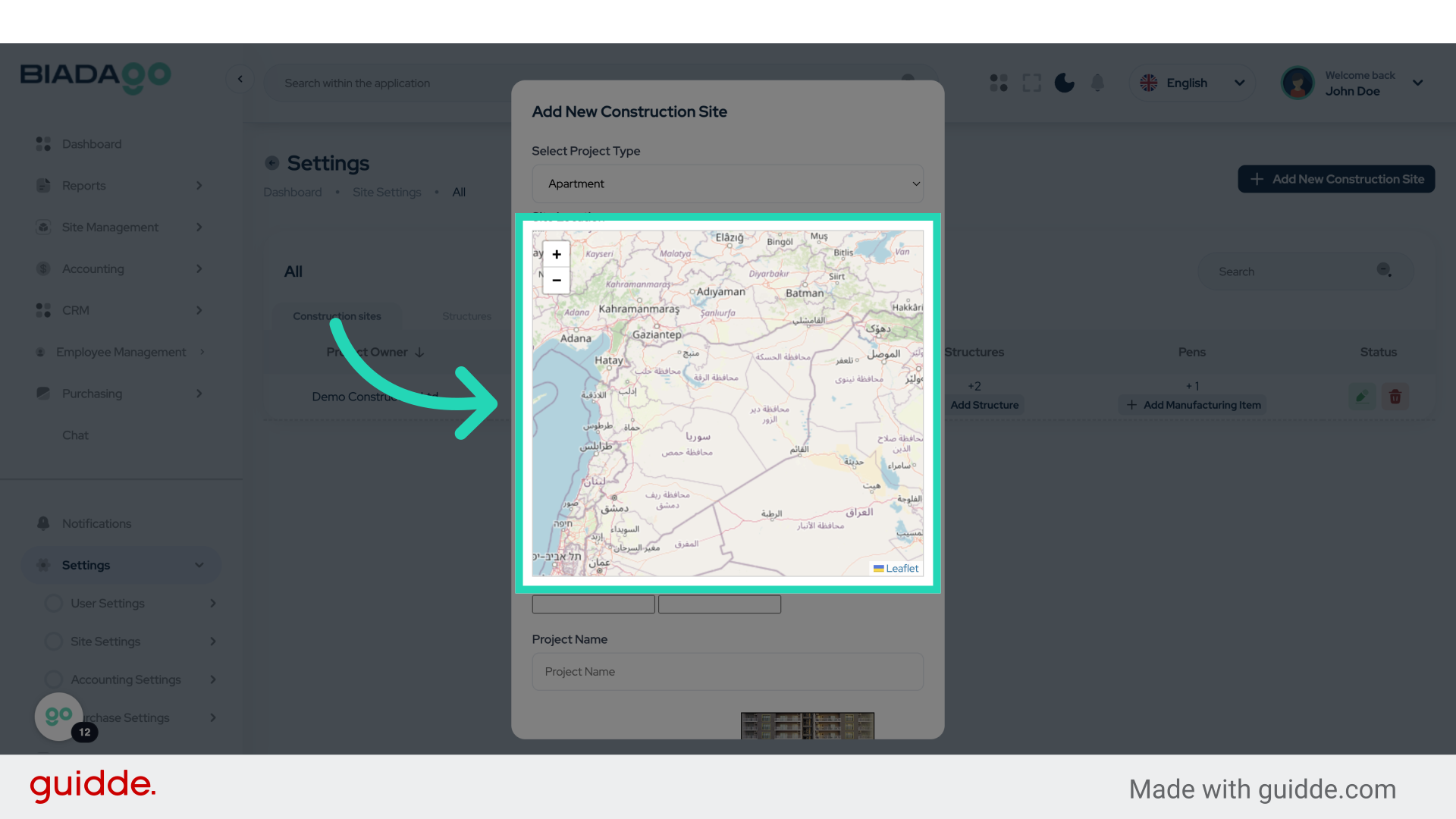This screenshot has height=819, width=1456.
Task: Select the User Settings radio option
Action: 53,603
